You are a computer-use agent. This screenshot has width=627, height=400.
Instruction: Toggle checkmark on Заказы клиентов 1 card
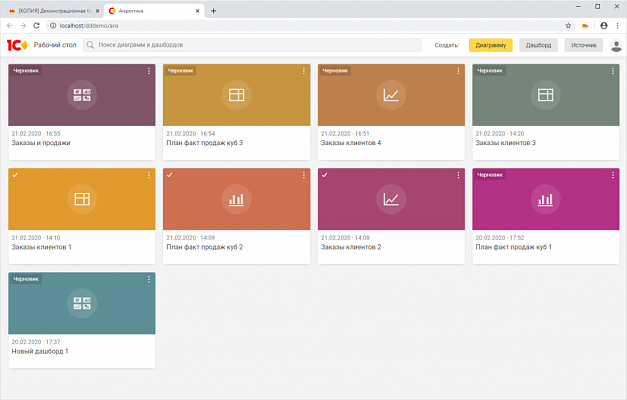tap(14, 174)
